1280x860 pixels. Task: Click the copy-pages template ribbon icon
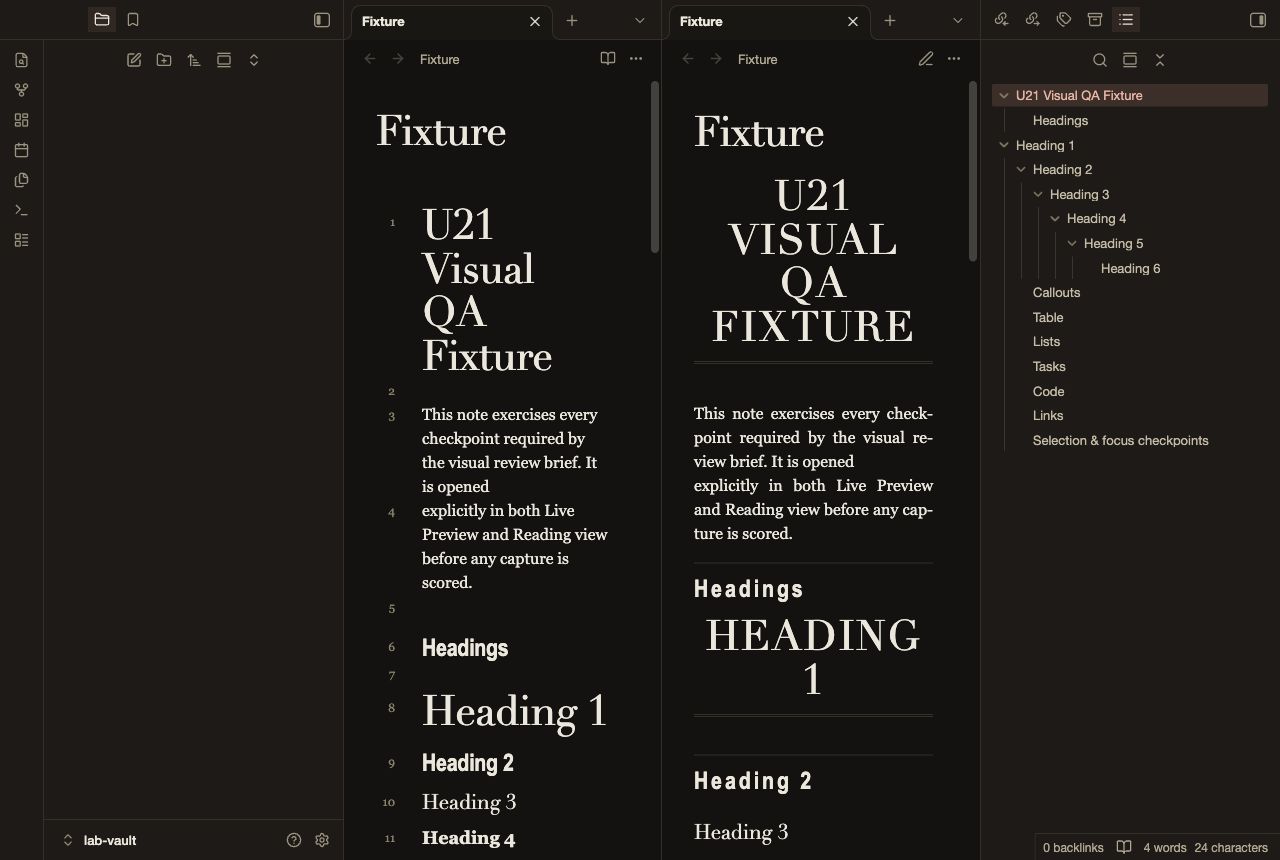tap(22, 180)
